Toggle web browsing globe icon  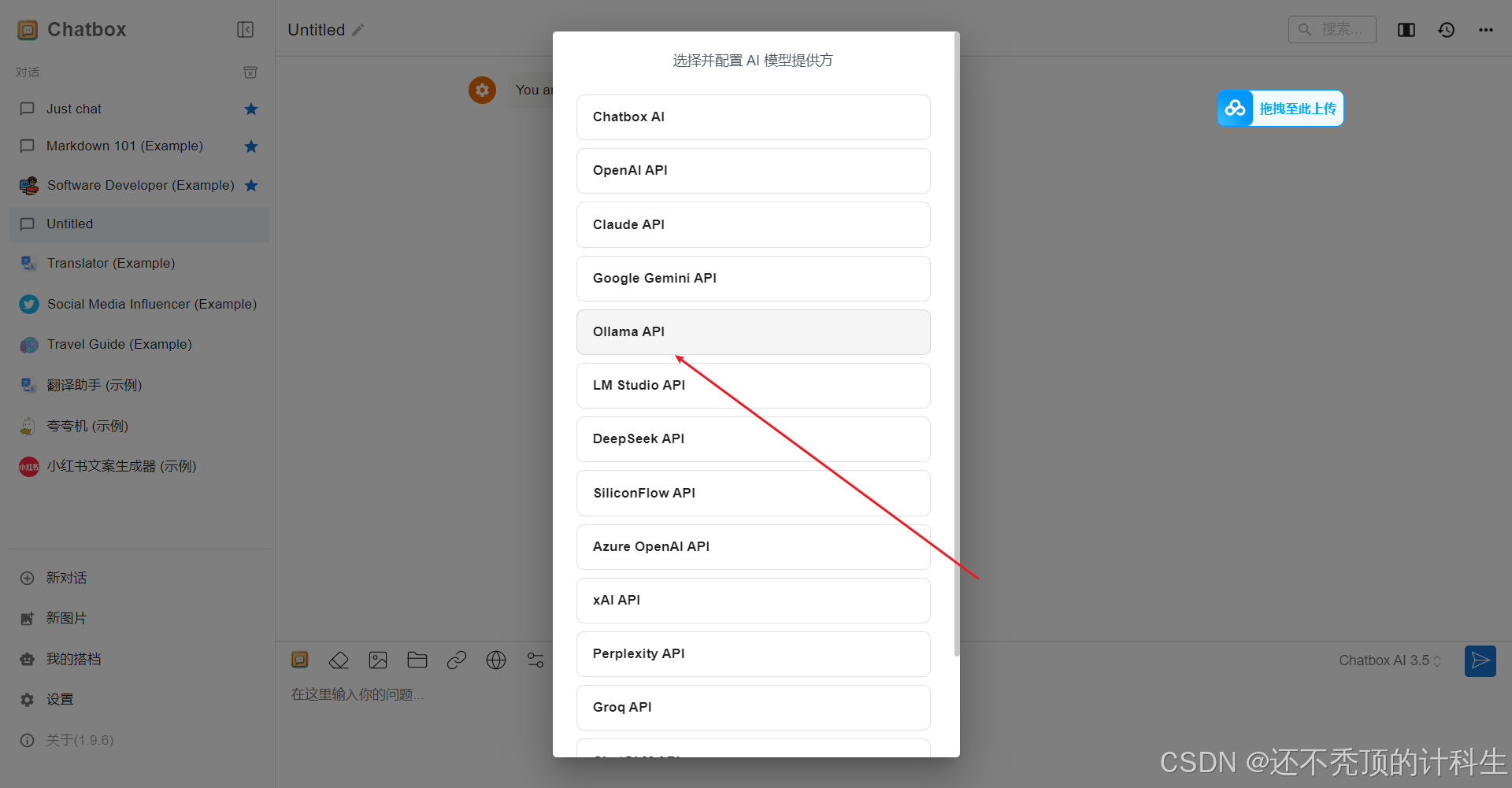[x=496, y=660]
